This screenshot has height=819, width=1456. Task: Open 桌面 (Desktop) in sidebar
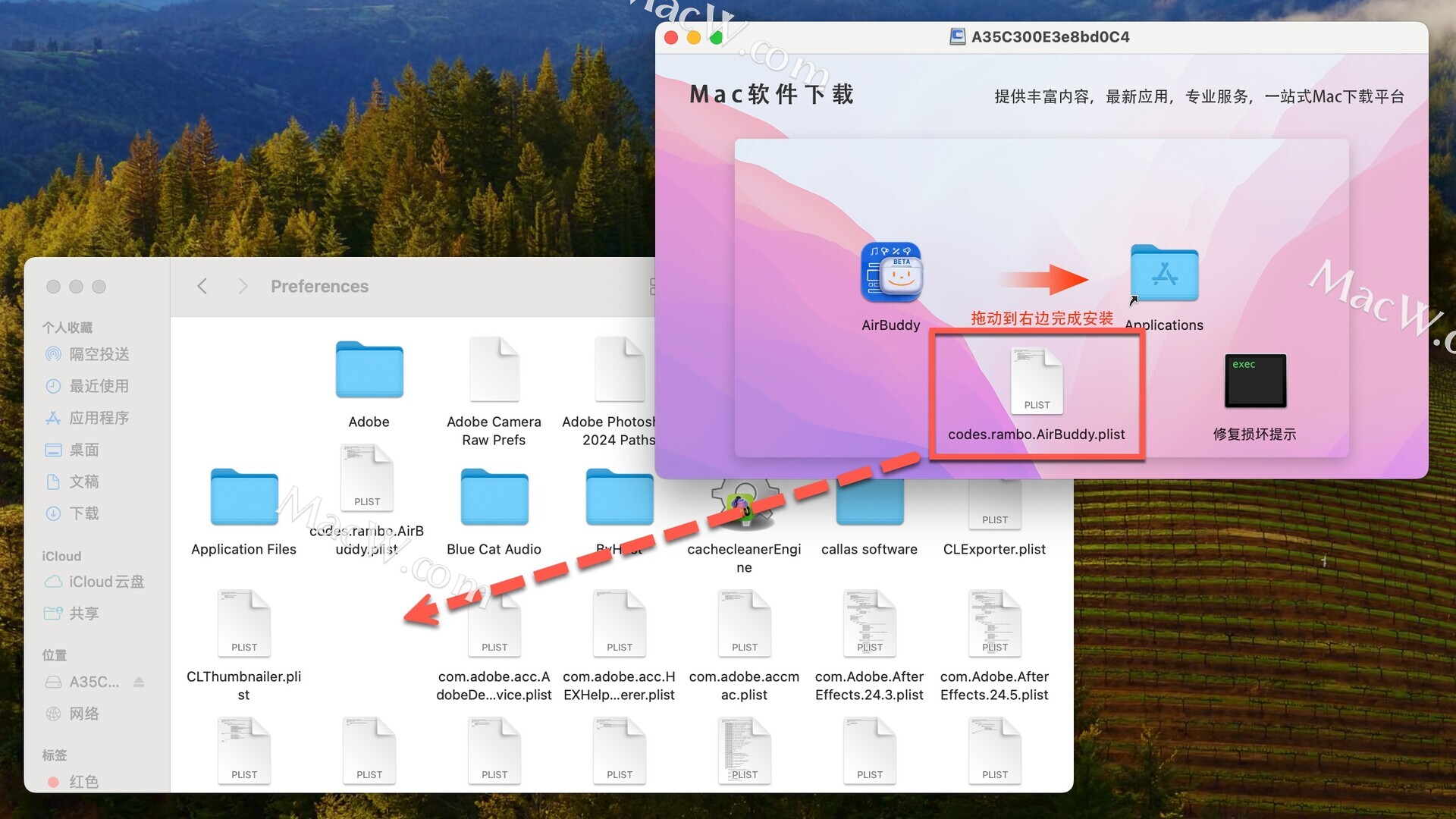73,450
